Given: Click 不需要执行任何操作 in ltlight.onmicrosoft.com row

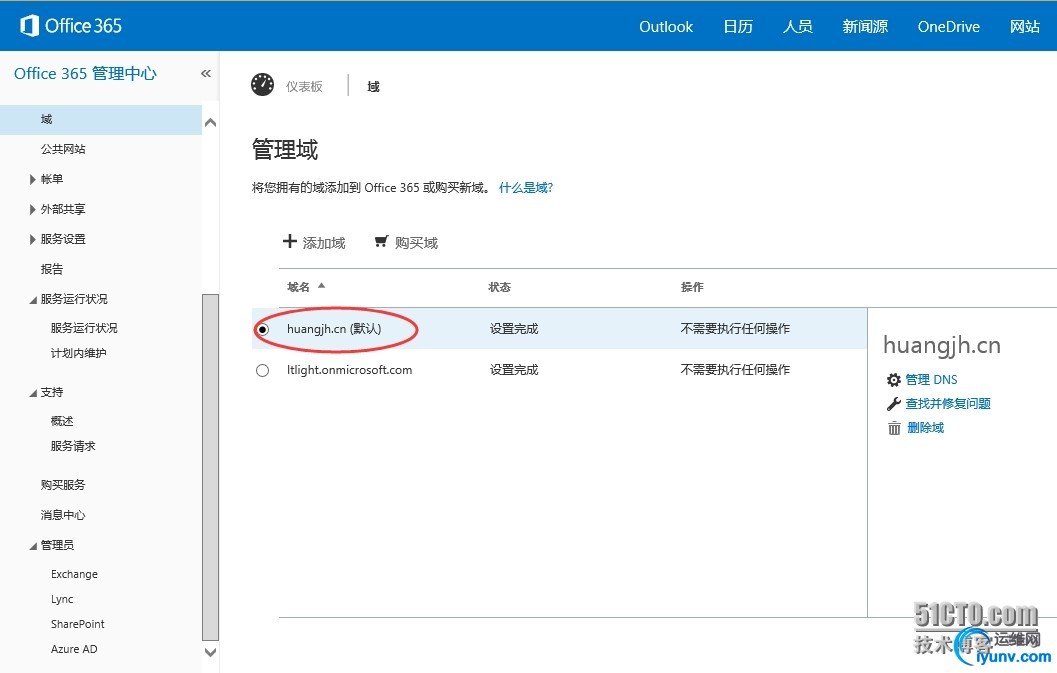Looking at the screenshot, I should click(x=735, y=370).
